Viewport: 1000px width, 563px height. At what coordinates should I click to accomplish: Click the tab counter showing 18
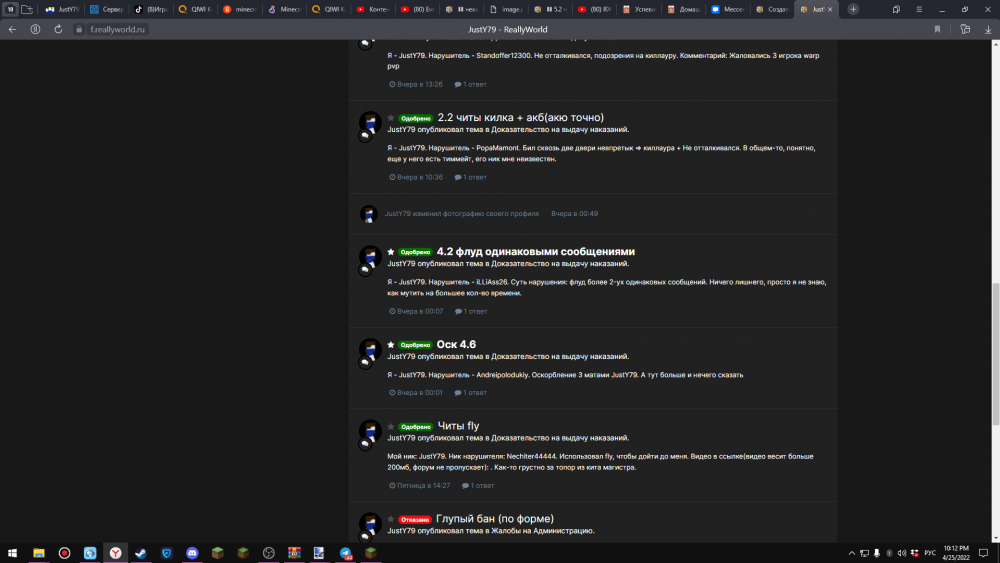click(x=10, y=10)
